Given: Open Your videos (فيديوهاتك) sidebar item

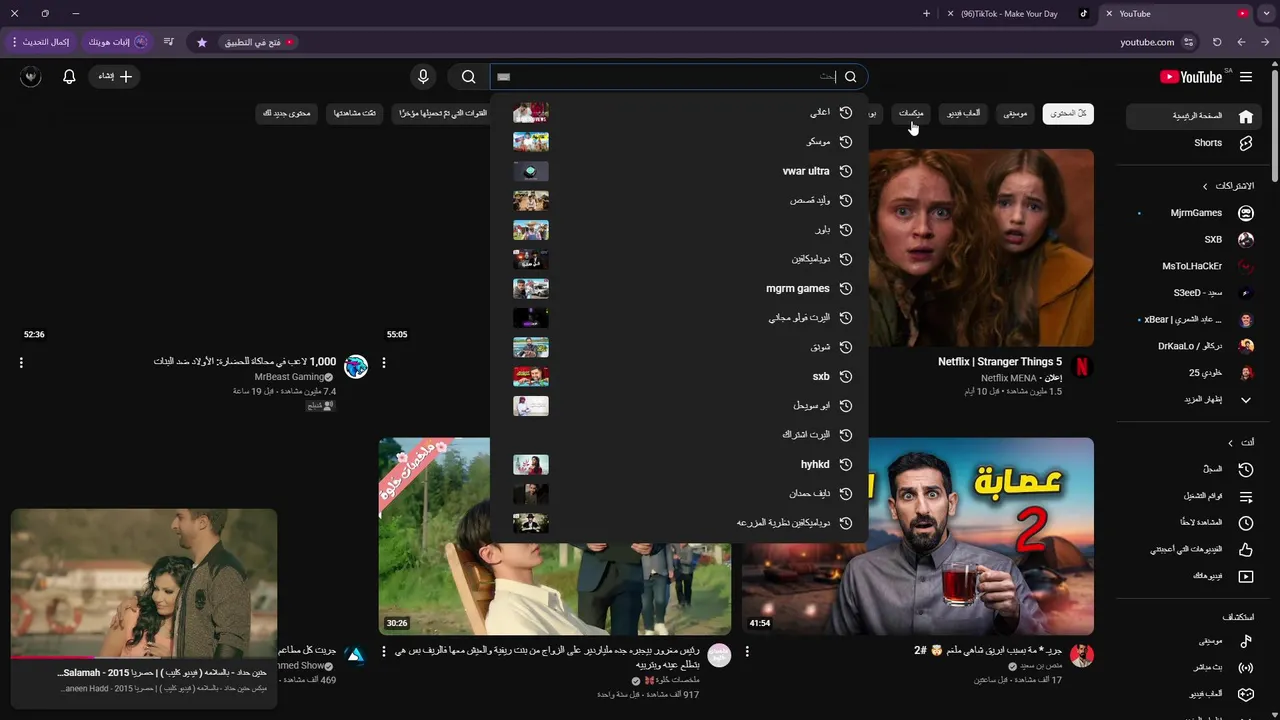Looking at the screenshot, I should 1194,577.
